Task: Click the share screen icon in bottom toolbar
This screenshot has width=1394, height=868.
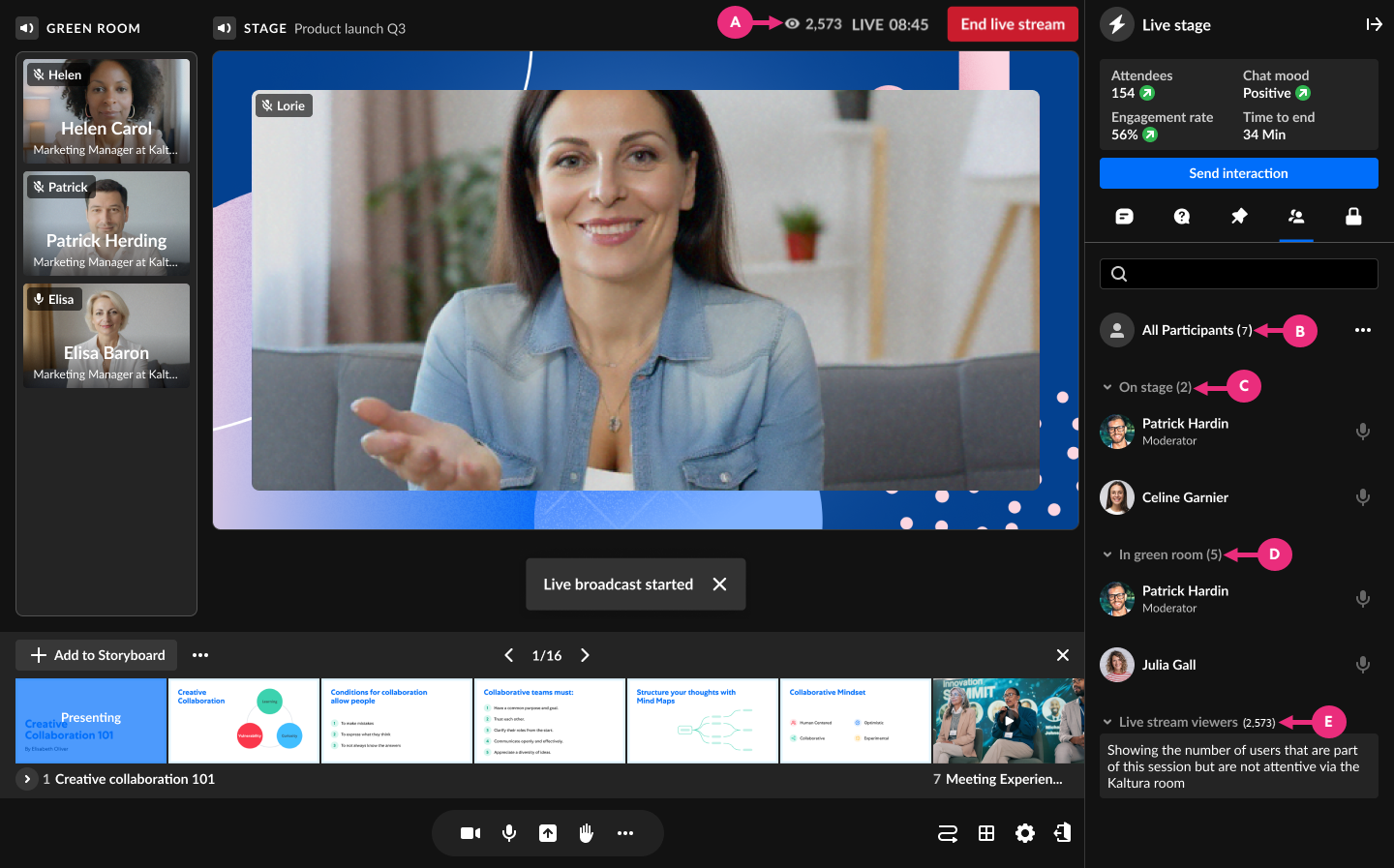Action: (x=548, y=833)
